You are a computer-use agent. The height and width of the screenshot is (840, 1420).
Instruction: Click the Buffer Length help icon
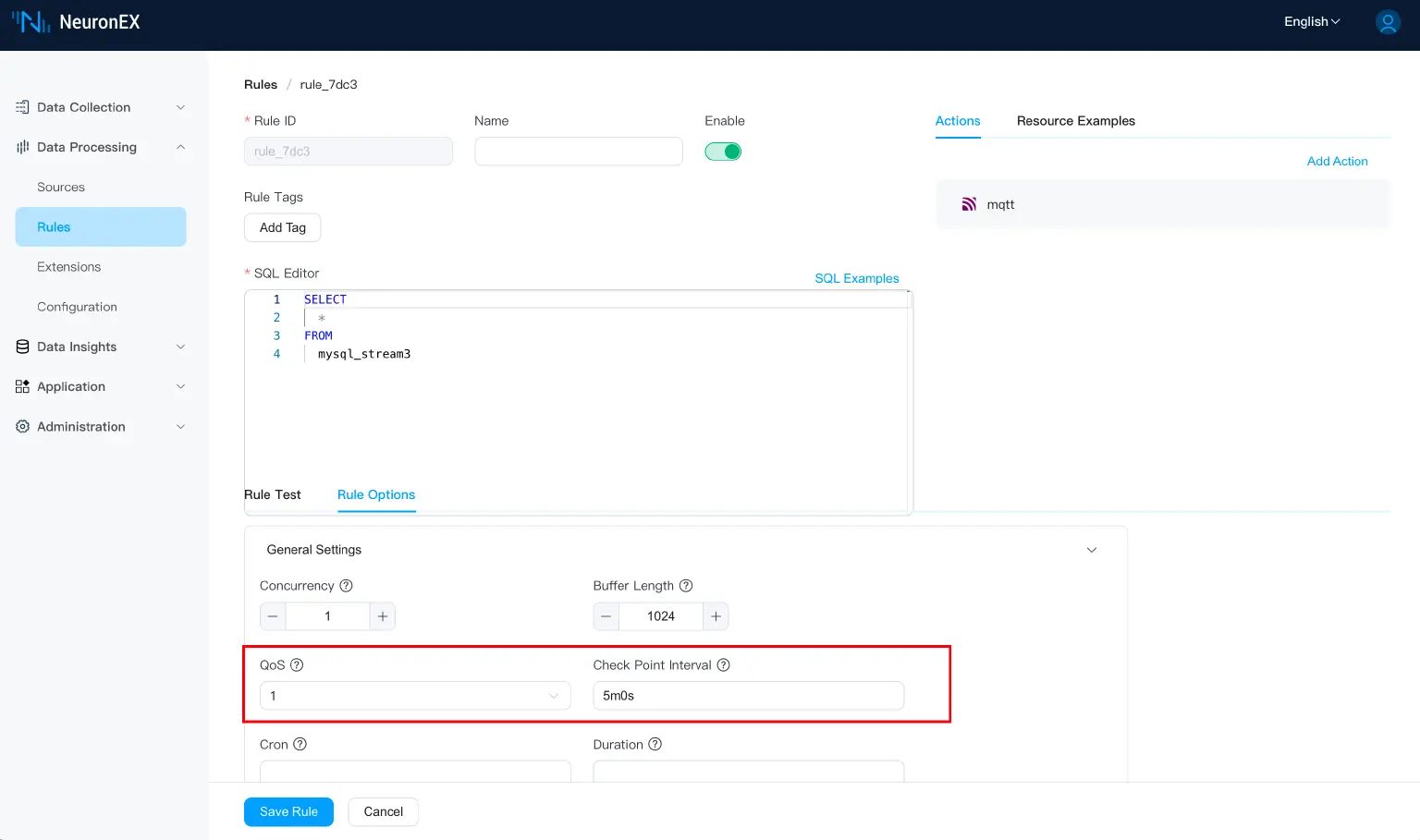click(686, 586)
